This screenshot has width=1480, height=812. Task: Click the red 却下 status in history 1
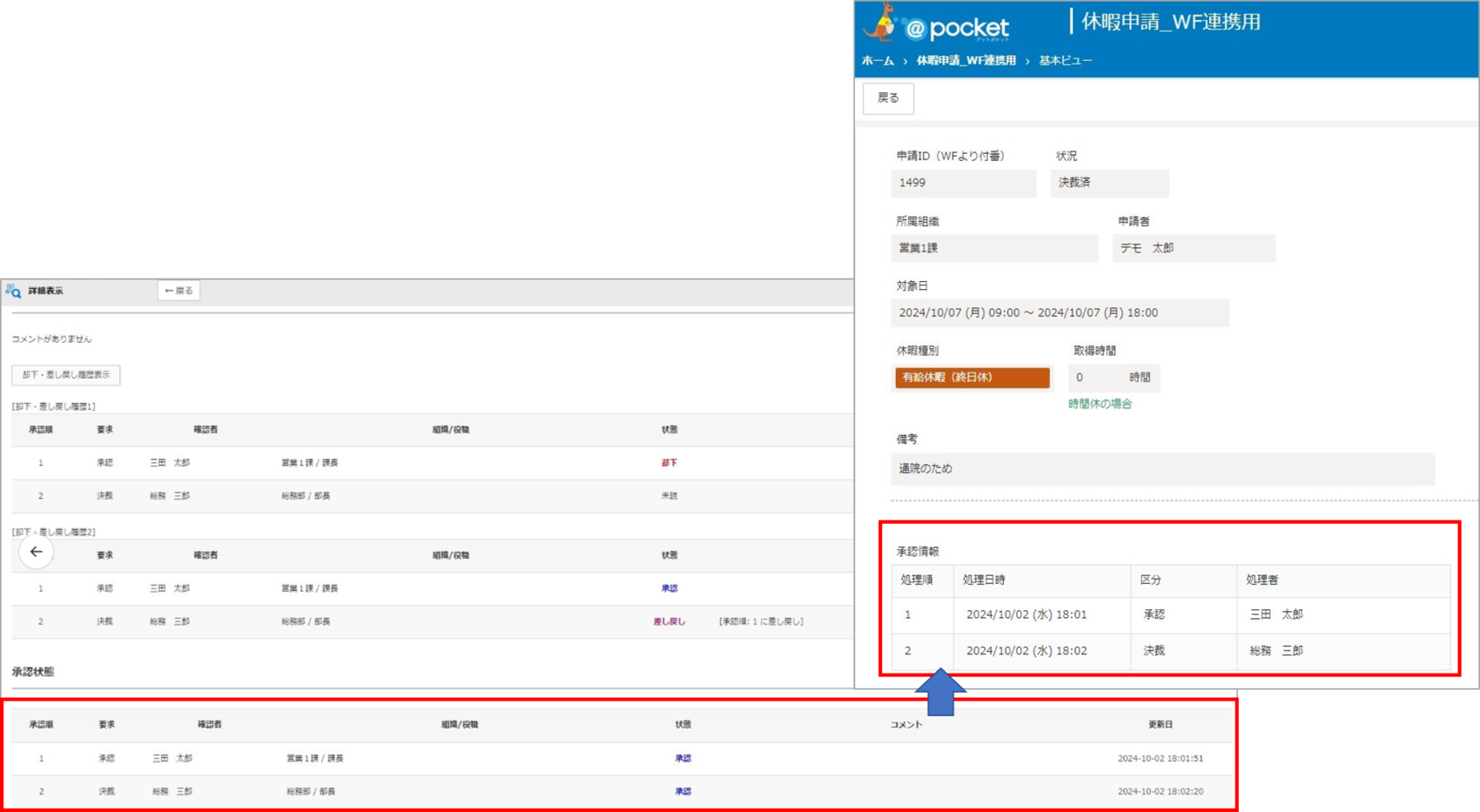[x=669, y=463]
